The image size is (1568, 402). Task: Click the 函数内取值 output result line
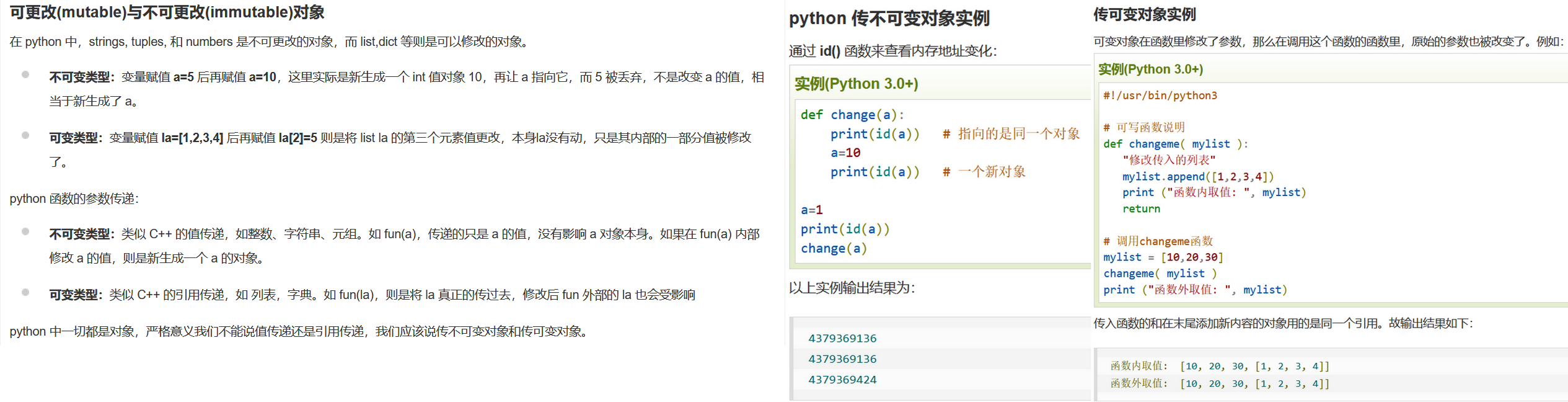1219,366
